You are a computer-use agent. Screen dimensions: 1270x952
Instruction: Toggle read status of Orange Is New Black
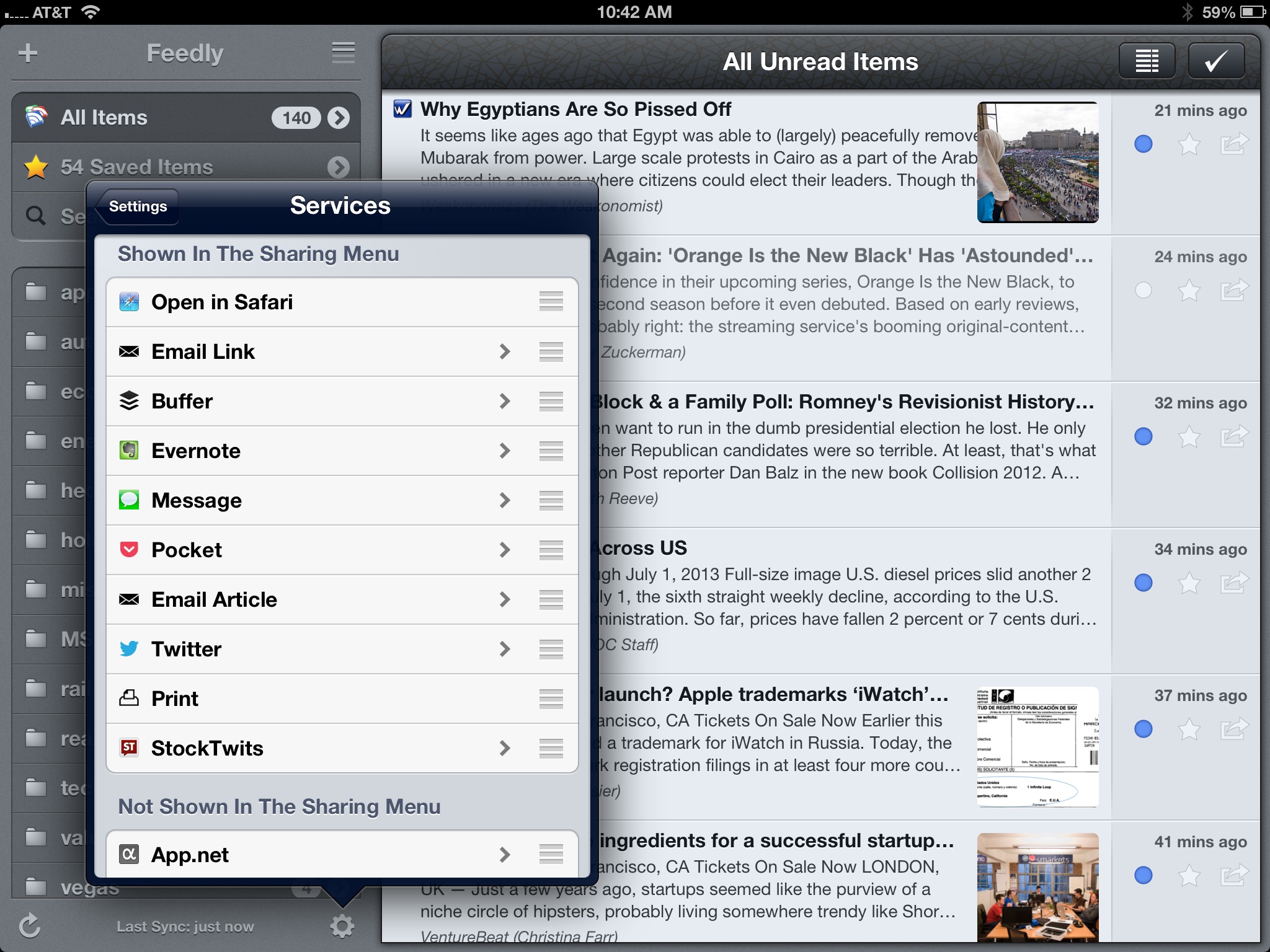pyautogui.click(x=1143, y=290)
